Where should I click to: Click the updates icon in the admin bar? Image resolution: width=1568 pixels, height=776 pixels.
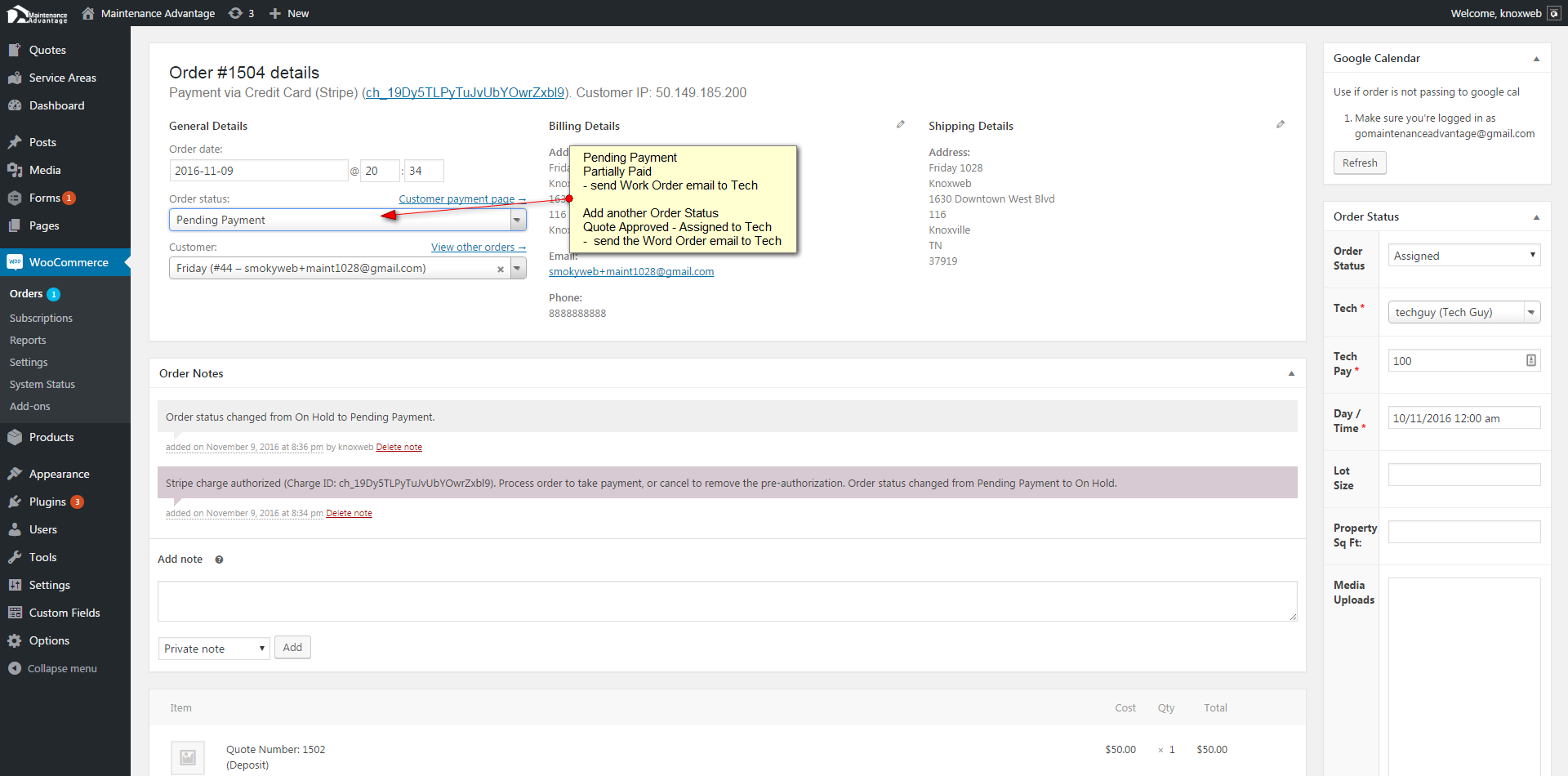(236, 13)
